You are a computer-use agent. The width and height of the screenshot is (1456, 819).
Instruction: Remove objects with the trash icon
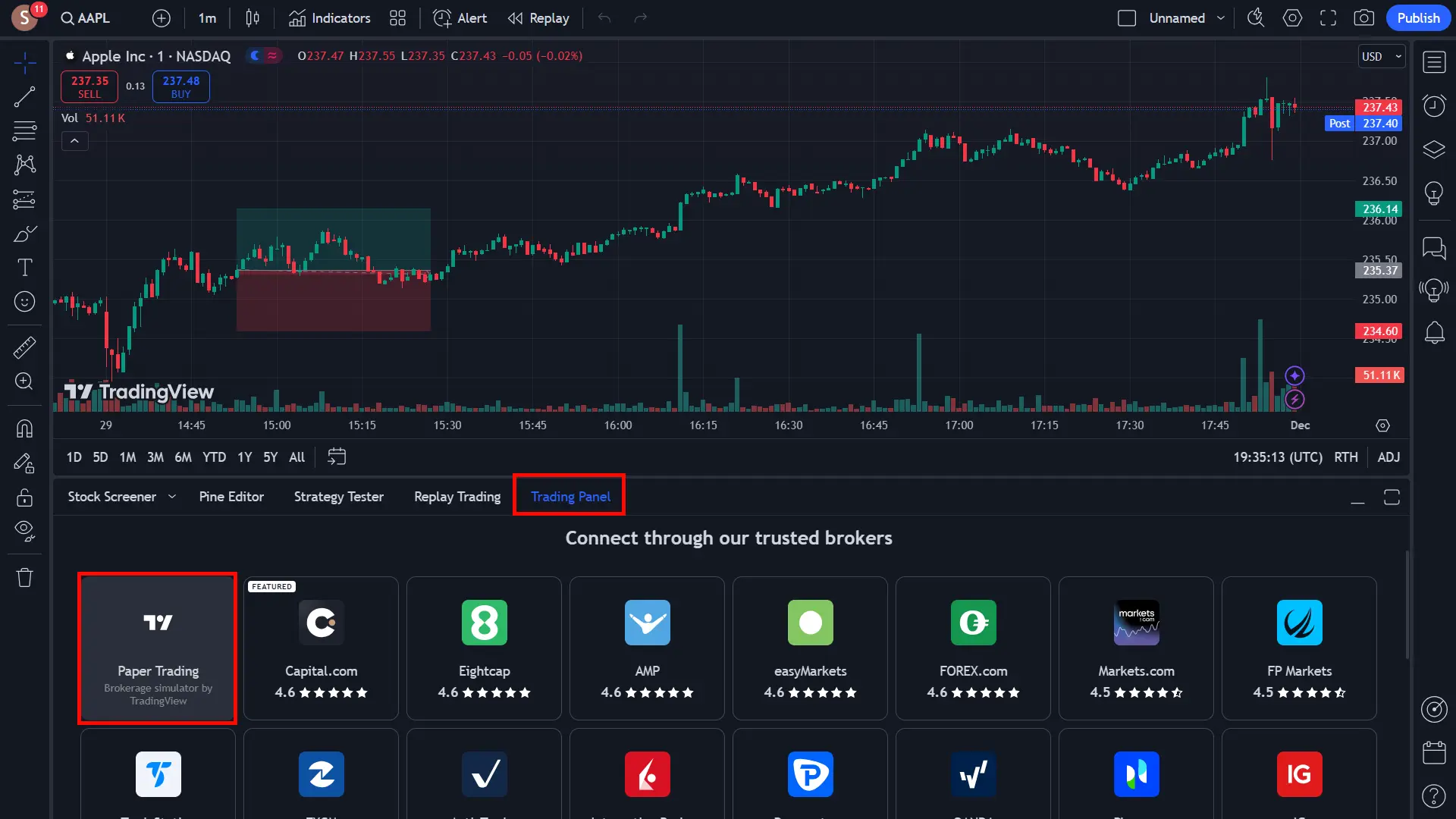coord(24,578)
